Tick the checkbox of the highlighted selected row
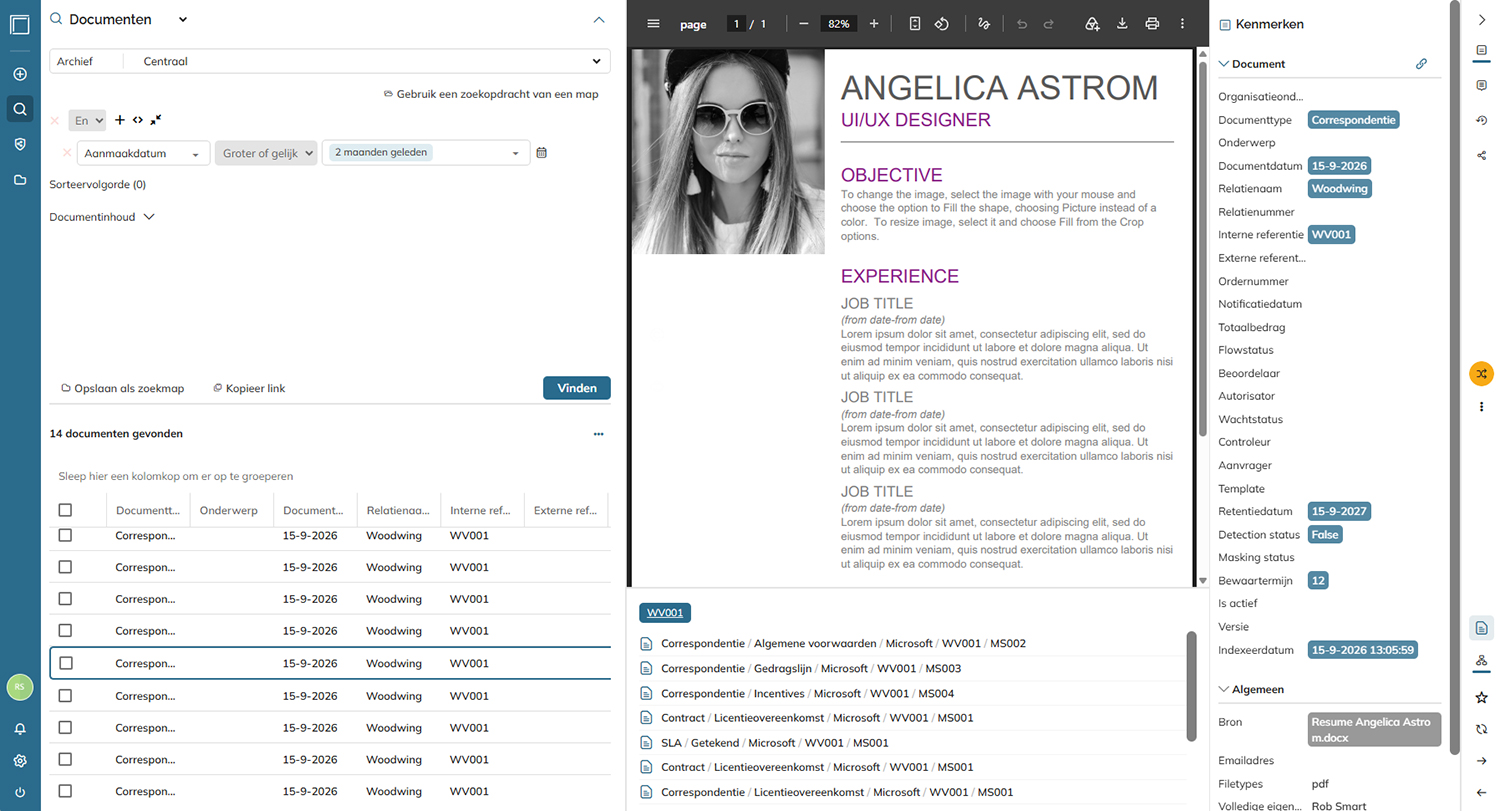Image resolution: width=1500 pixels, height=811 pixels. [x=65, y=663]
